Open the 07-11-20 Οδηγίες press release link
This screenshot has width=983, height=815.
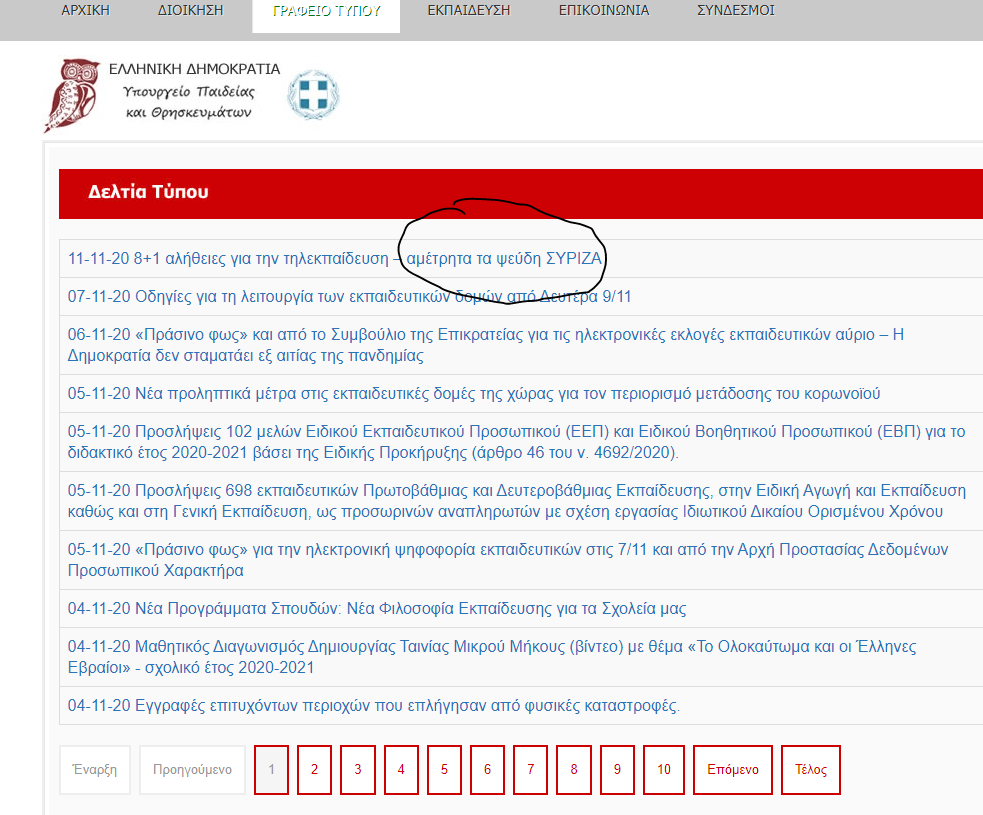click(349, 297)
